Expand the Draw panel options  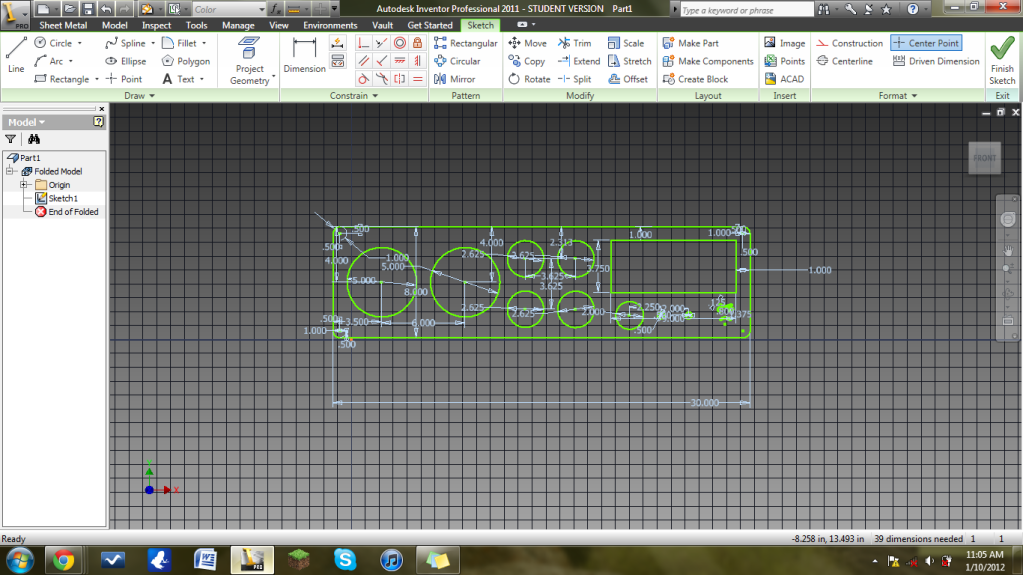[x=140, y=95]
